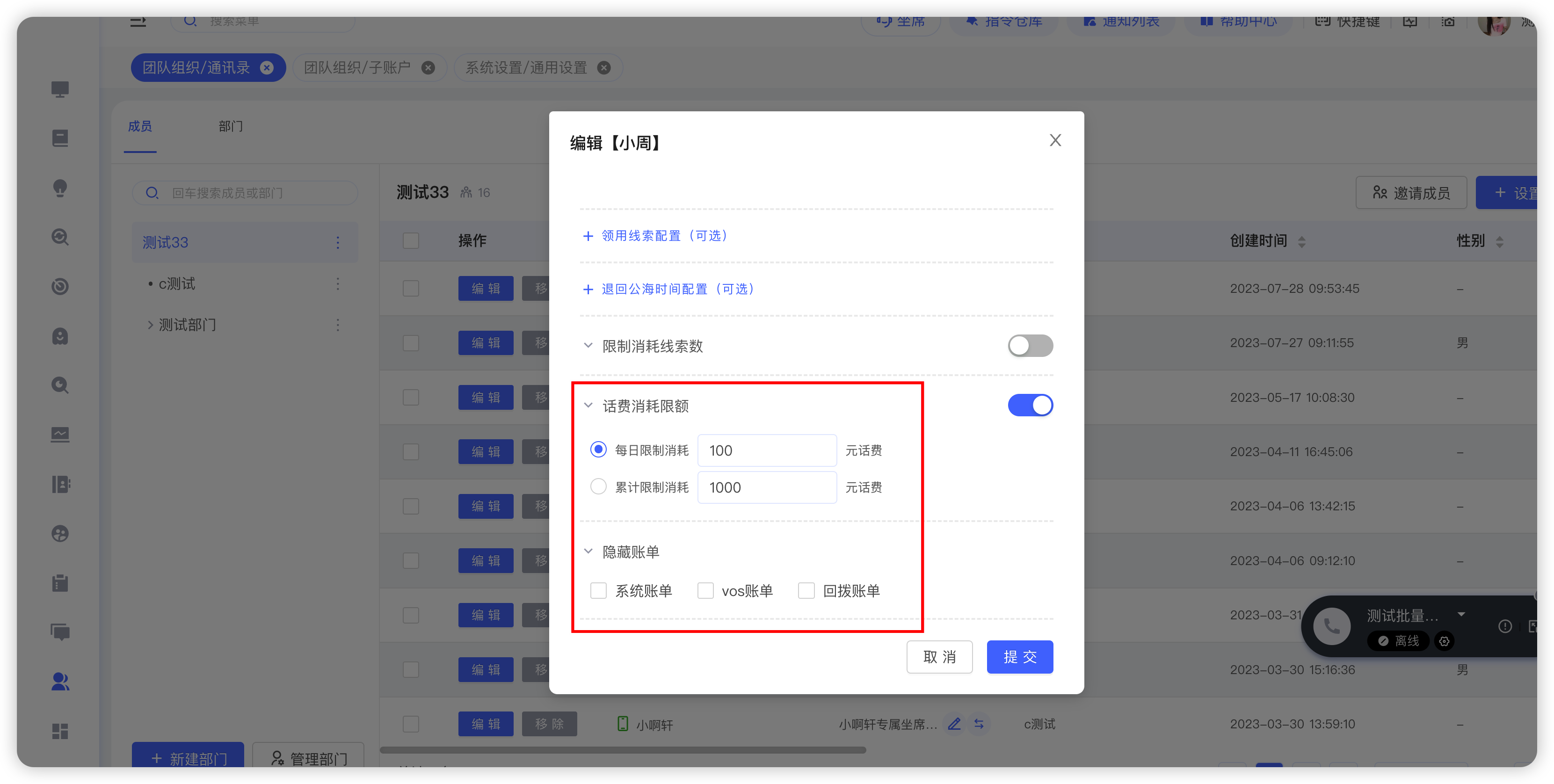Click the phone call icon in softphone widget
The height and width of the screenshot is (784, 1554).
[1331, 626]
